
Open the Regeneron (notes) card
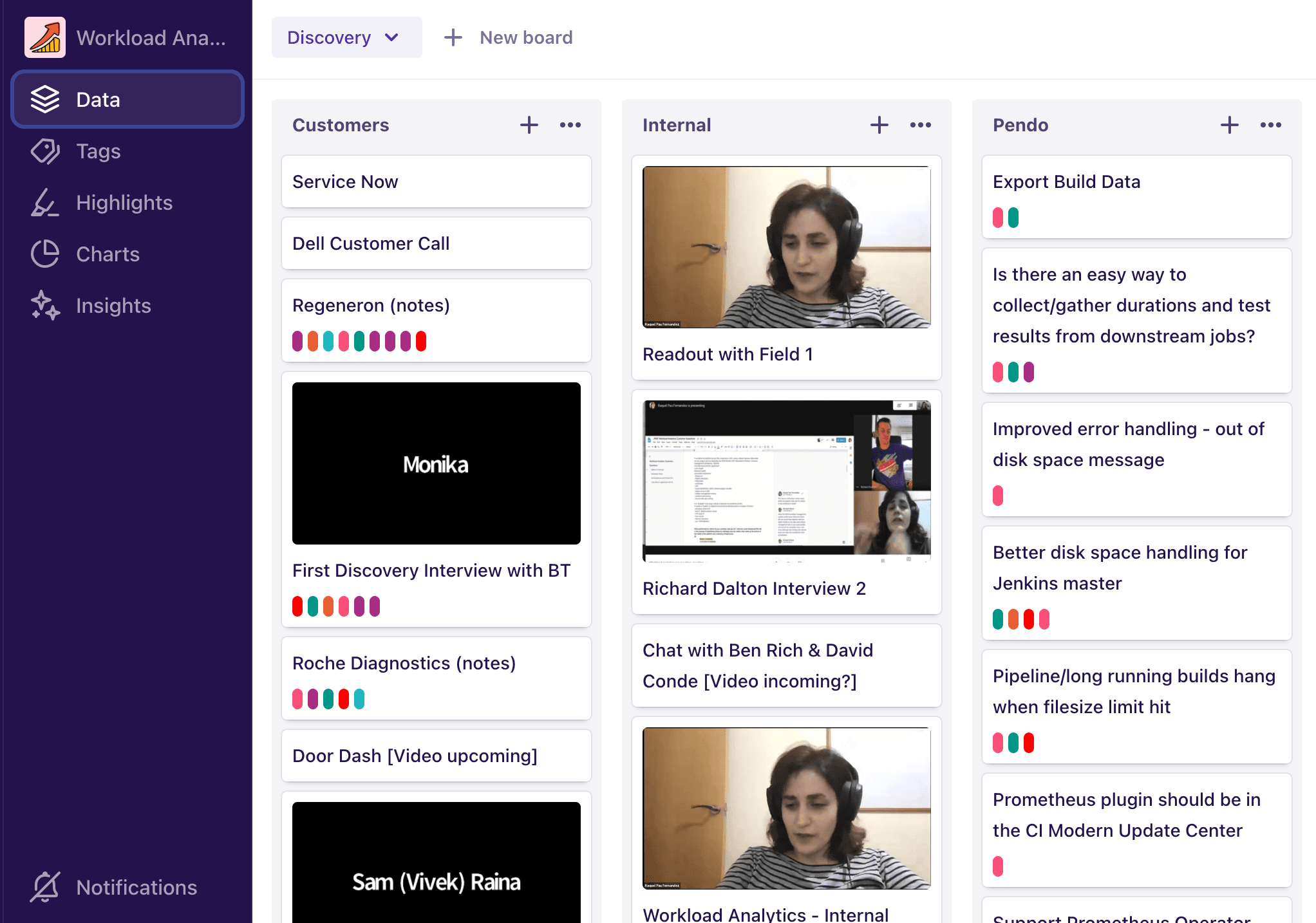pos(437,321)
